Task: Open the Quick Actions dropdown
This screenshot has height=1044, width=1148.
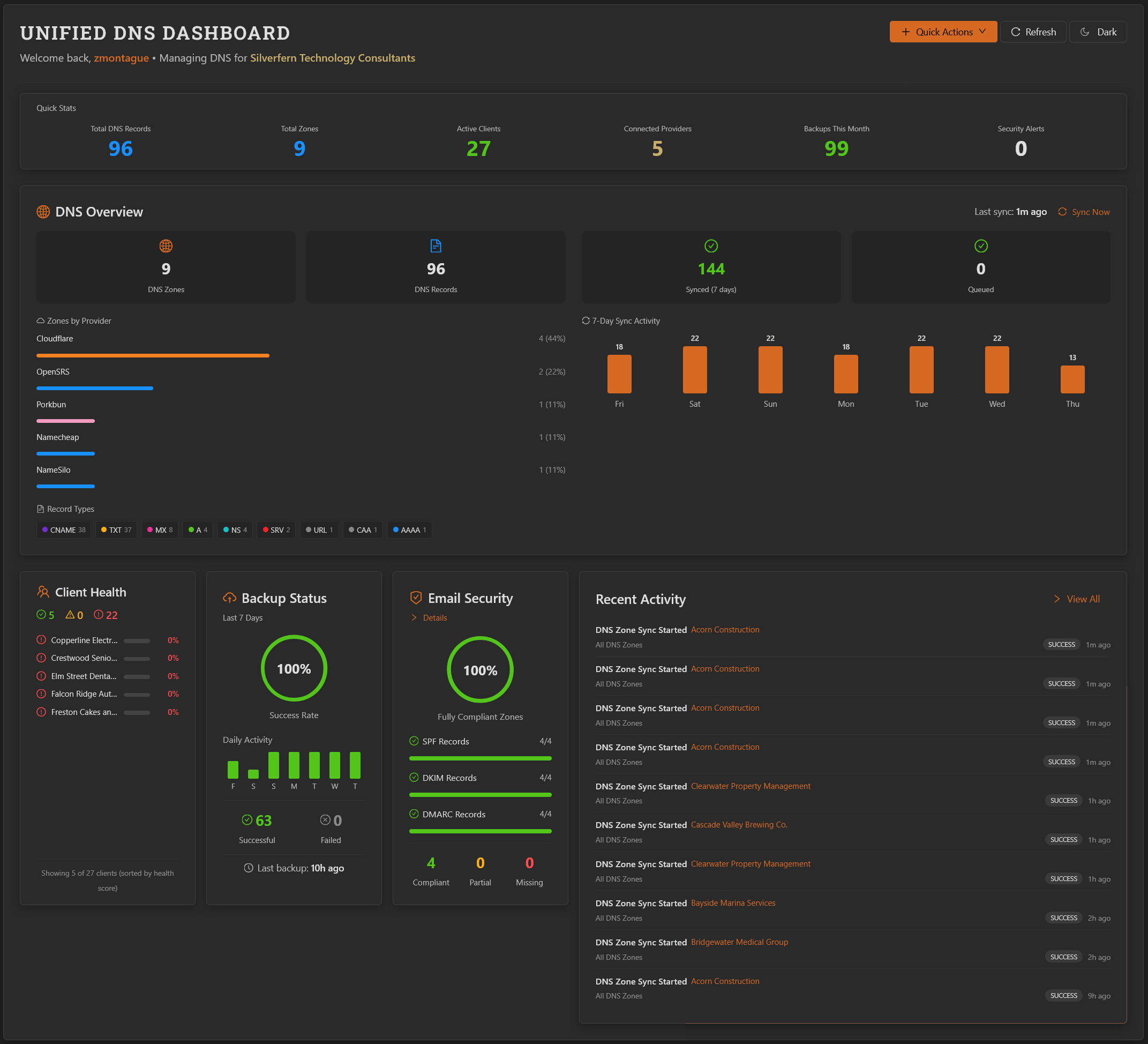Action: point(942,32)
